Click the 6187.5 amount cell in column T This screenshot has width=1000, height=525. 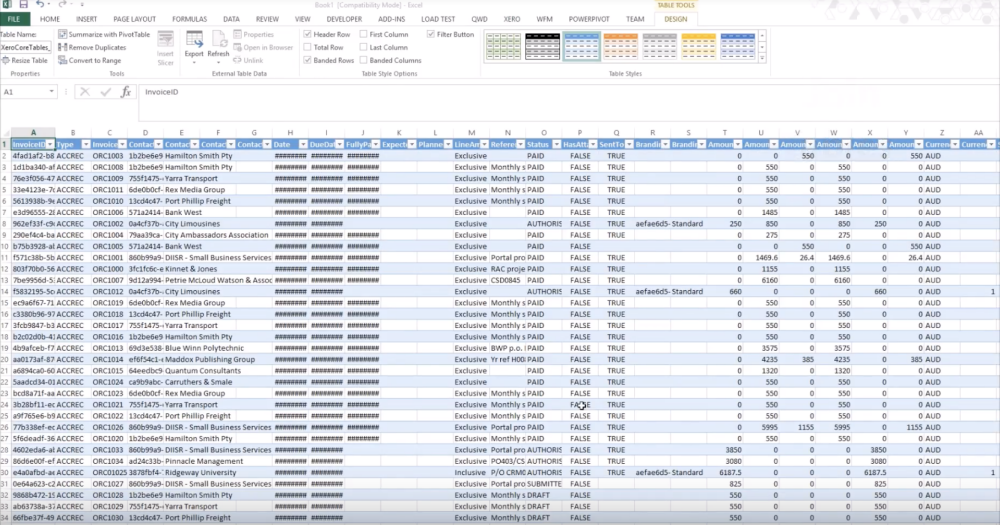(x=725, y=473)
